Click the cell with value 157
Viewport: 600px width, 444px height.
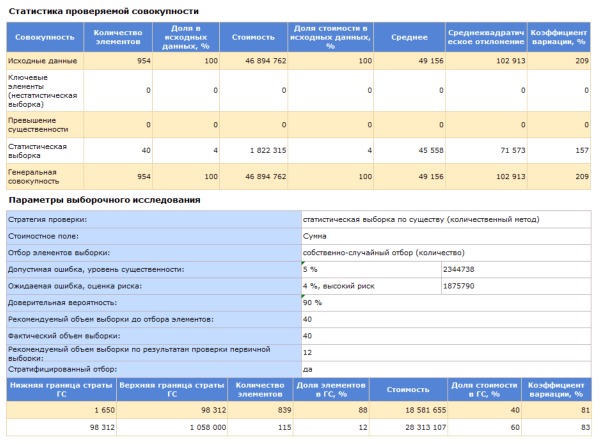(x=559, y=151)
